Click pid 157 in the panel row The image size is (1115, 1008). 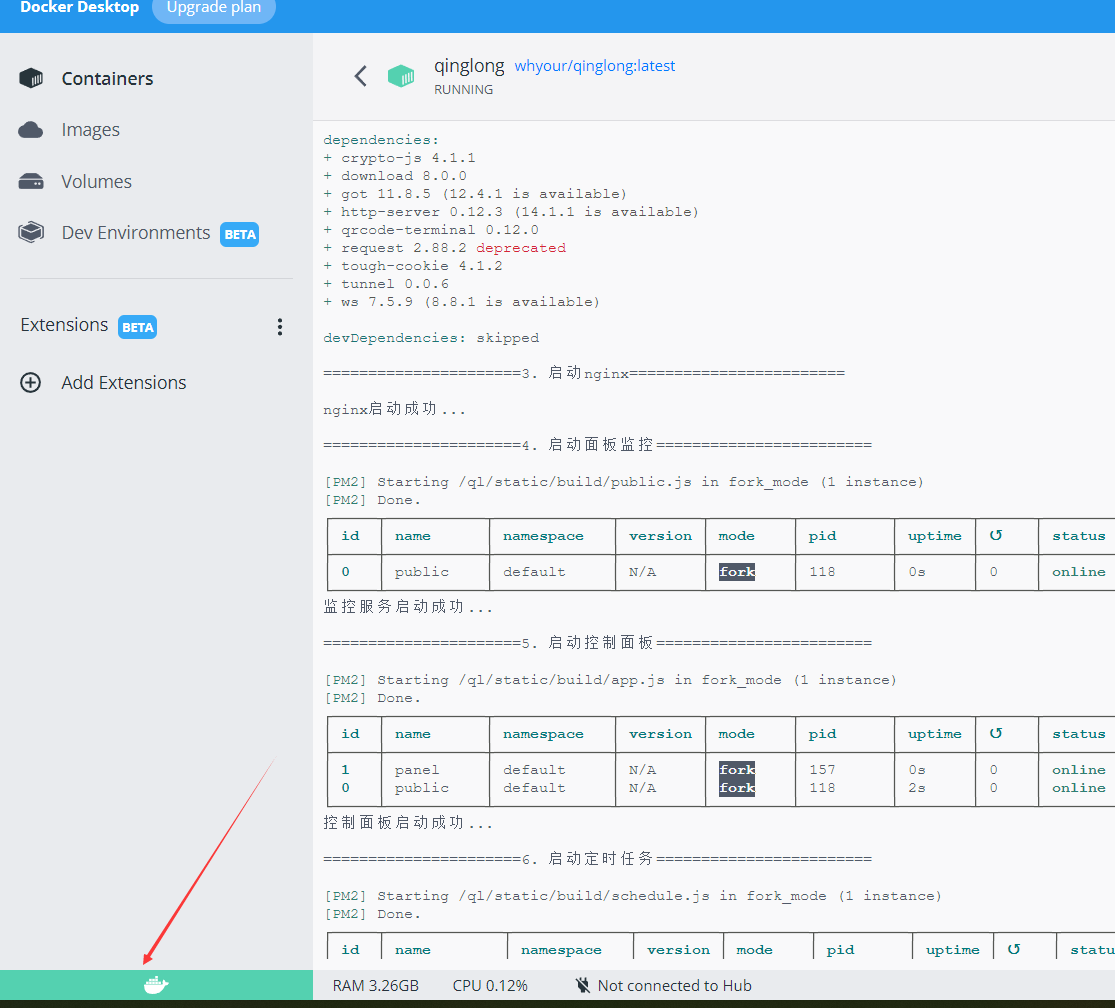822,770
